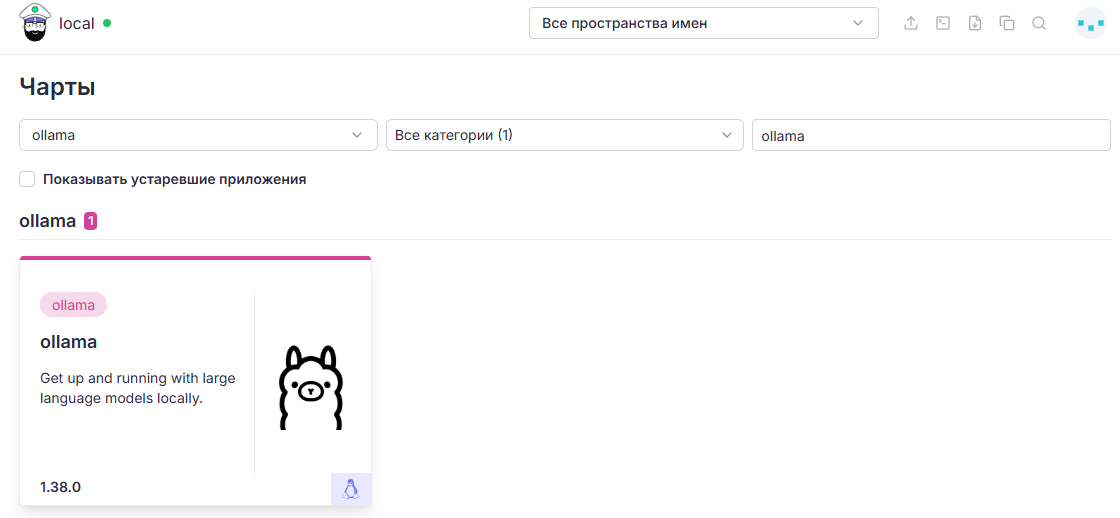This screenshot has width=1120, height=518.
Task: Open the user avatar menu
Action: (x=1091, y=24)
